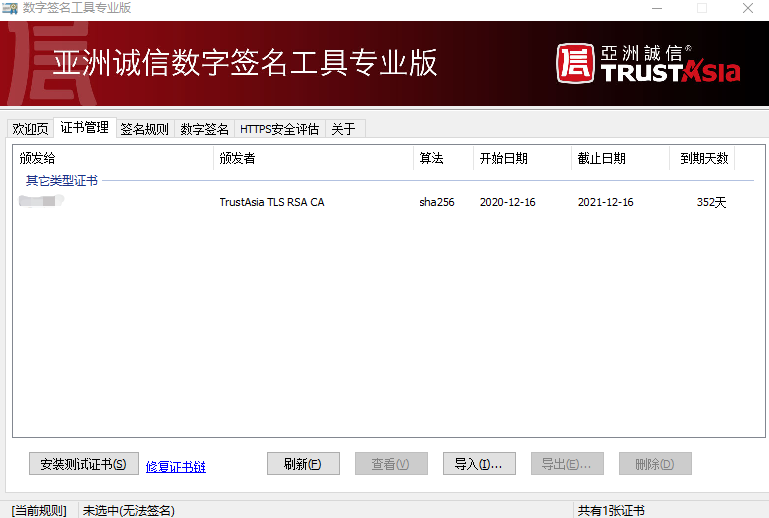Select the TrustAsia TLS RSA CA certificate row
769x518 pixels.
tap(373, 202)
